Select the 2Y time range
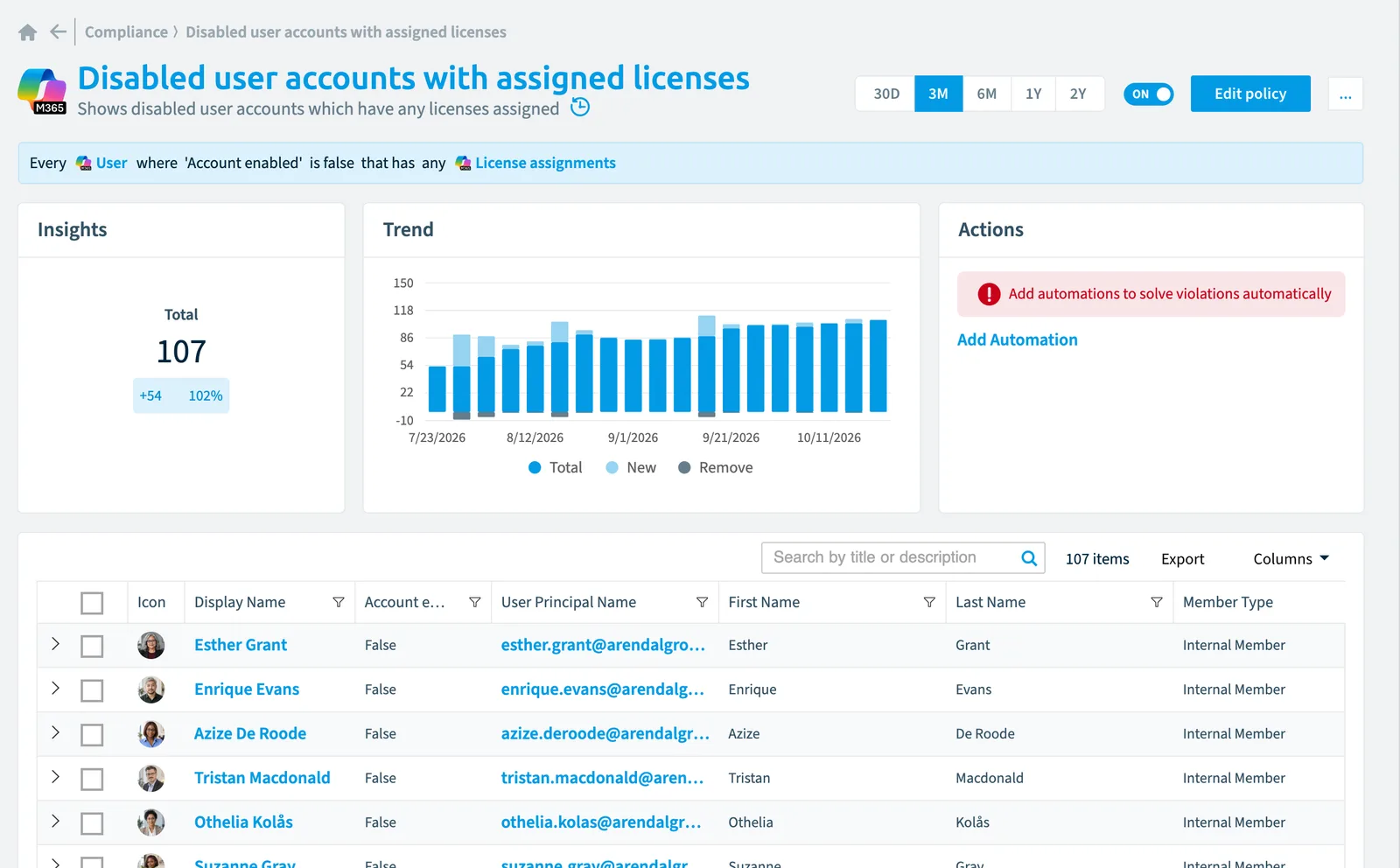 click(x=1078, y=94)
